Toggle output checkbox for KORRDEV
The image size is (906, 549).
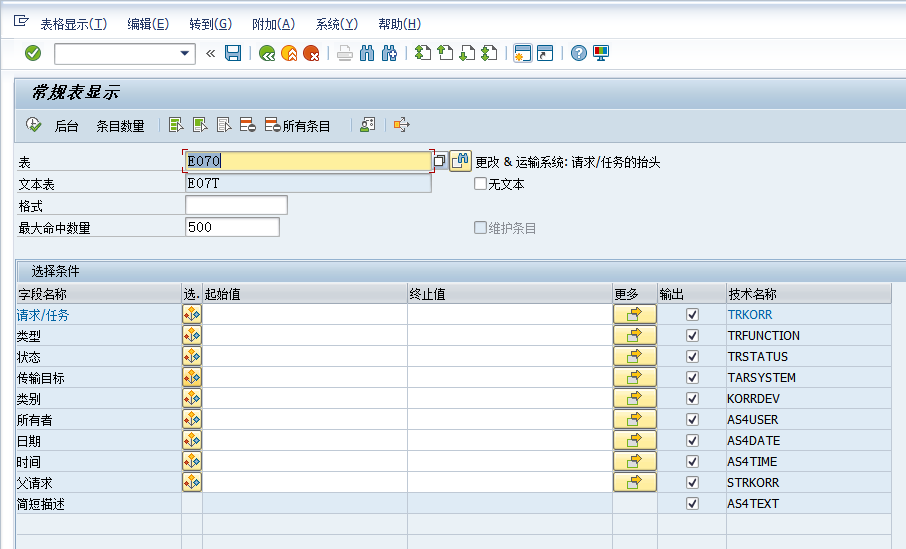click(692, 399)
